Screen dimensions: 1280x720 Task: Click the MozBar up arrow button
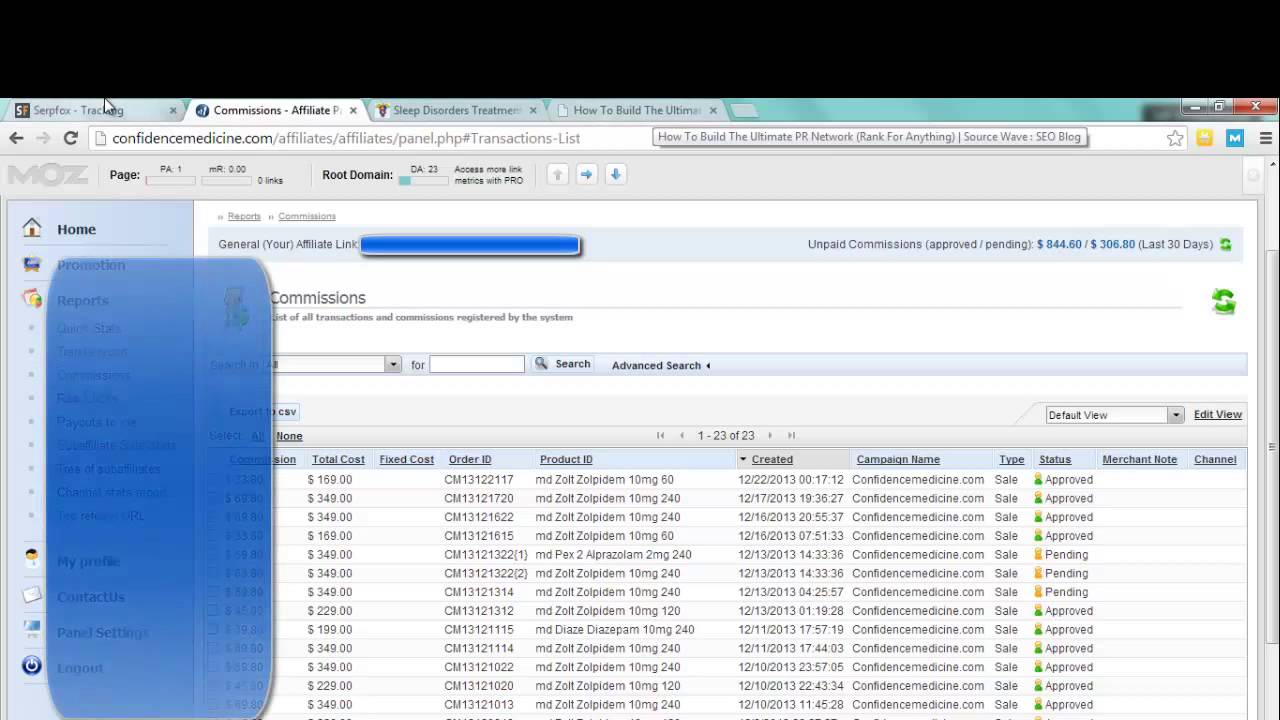pyautogui.click(x=558, y=174)
